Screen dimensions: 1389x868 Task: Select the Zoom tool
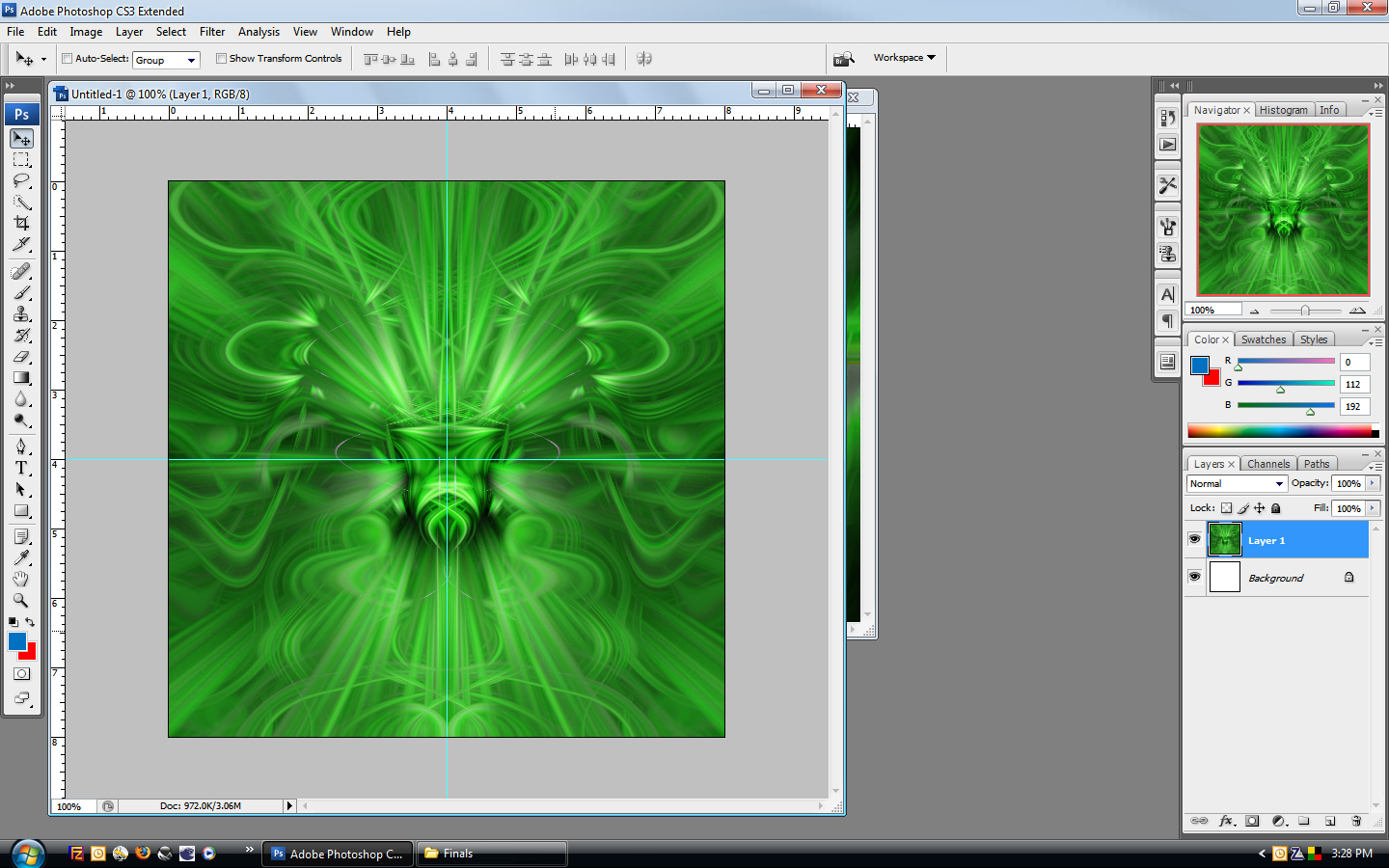(x=21, y=600)
